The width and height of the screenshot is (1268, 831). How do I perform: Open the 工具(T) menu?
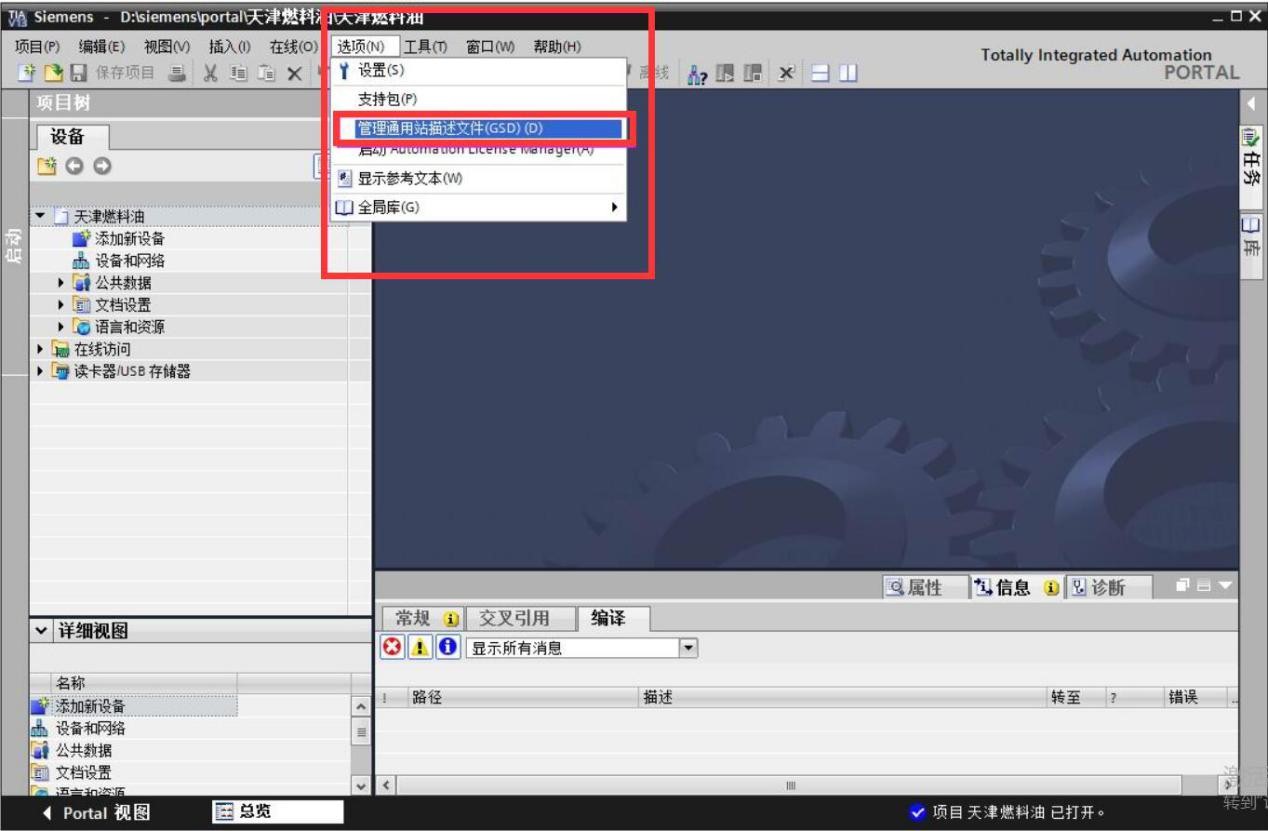click(425, 47)
